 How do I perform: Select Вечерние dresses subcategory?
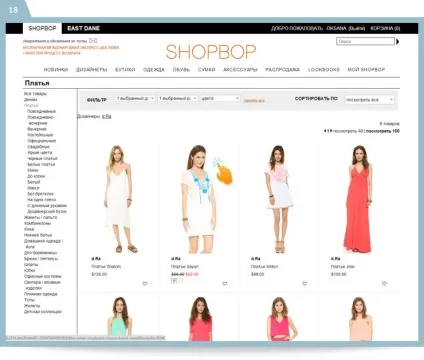tap(37, 129)
